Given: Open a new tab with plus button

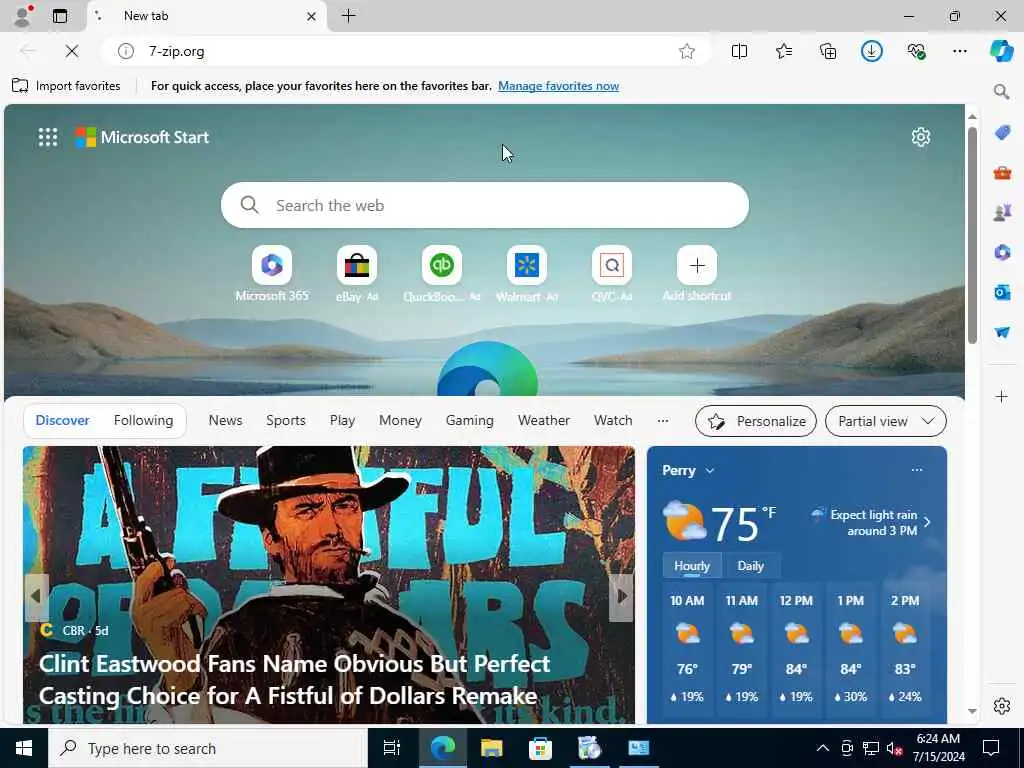Looking at the screenshot, I should coord(349,16).
